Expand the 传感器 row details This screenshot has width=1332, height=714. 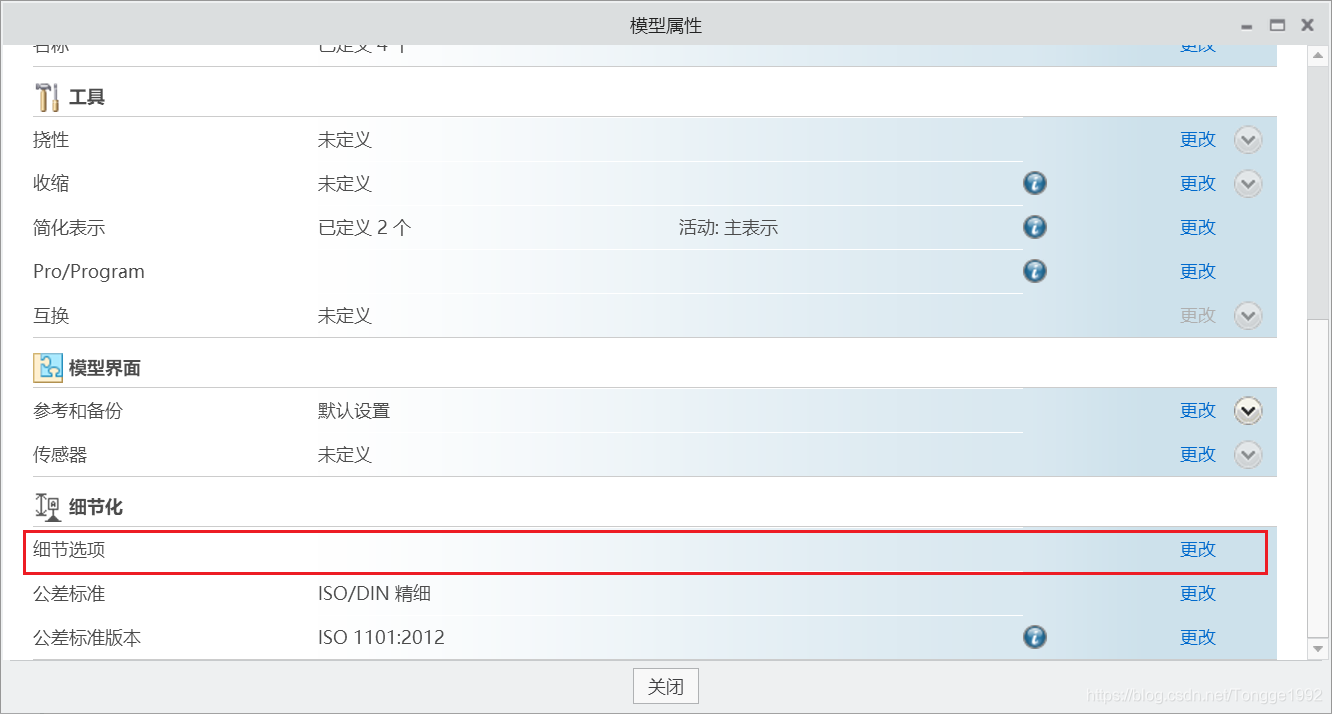point(1248,455)
